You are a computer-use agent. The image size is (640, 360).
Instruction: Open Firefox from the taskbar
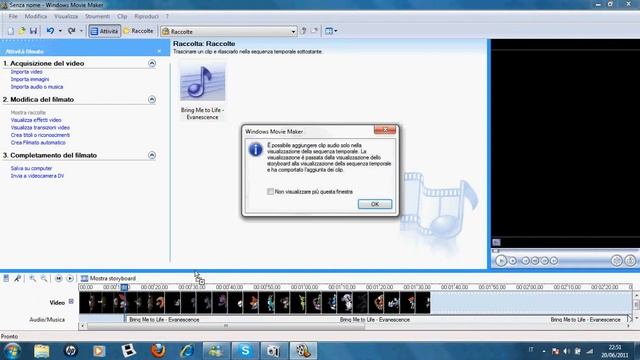point(158,351)
